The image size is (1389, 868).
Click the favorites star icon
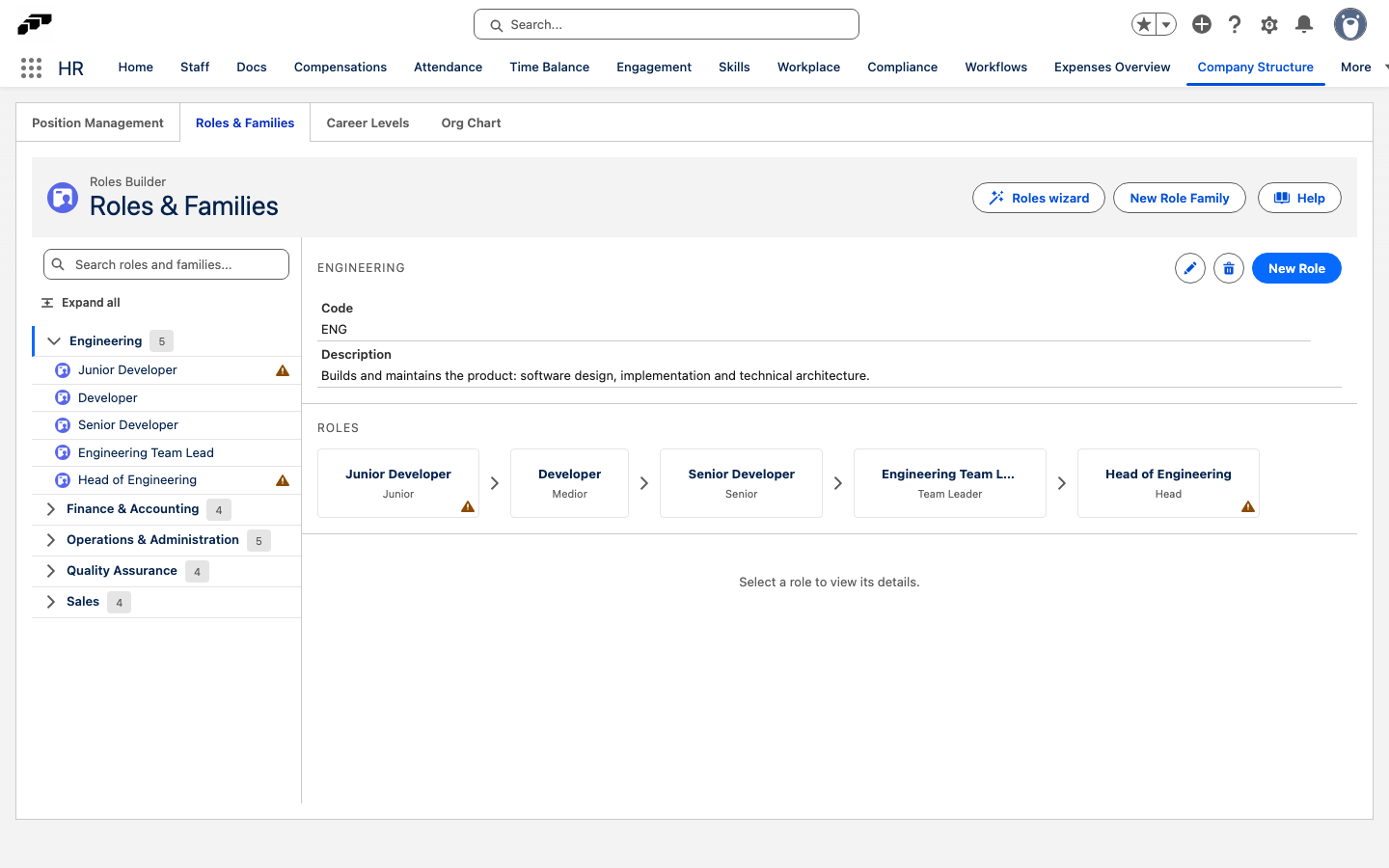(1144, 24)
